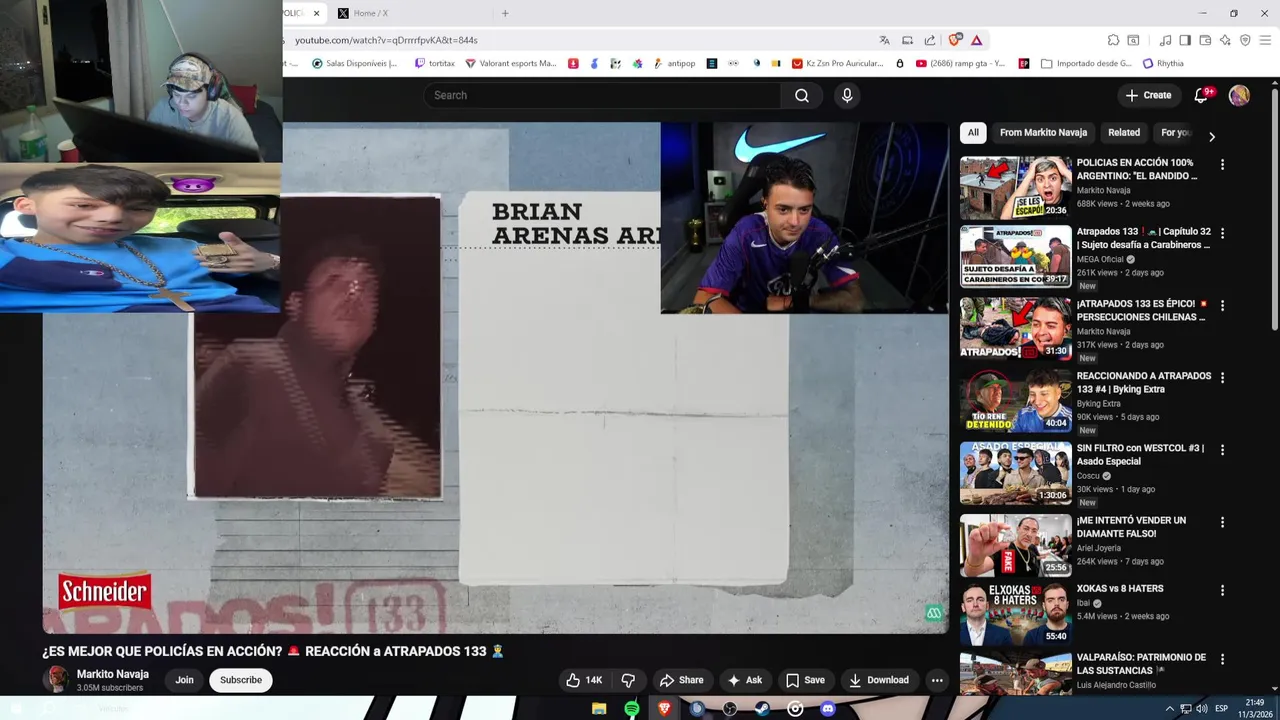
Task: Open Kz Zsn Pro Auricular bookmark
Action: [838, 63]
